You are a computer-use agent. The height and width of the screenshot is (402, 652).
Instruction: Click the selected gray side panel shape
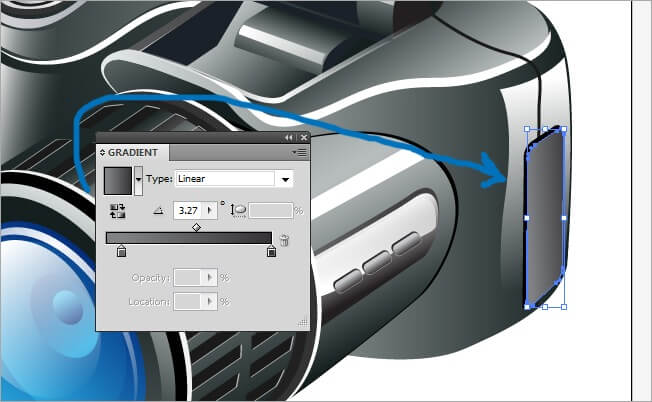545,218
